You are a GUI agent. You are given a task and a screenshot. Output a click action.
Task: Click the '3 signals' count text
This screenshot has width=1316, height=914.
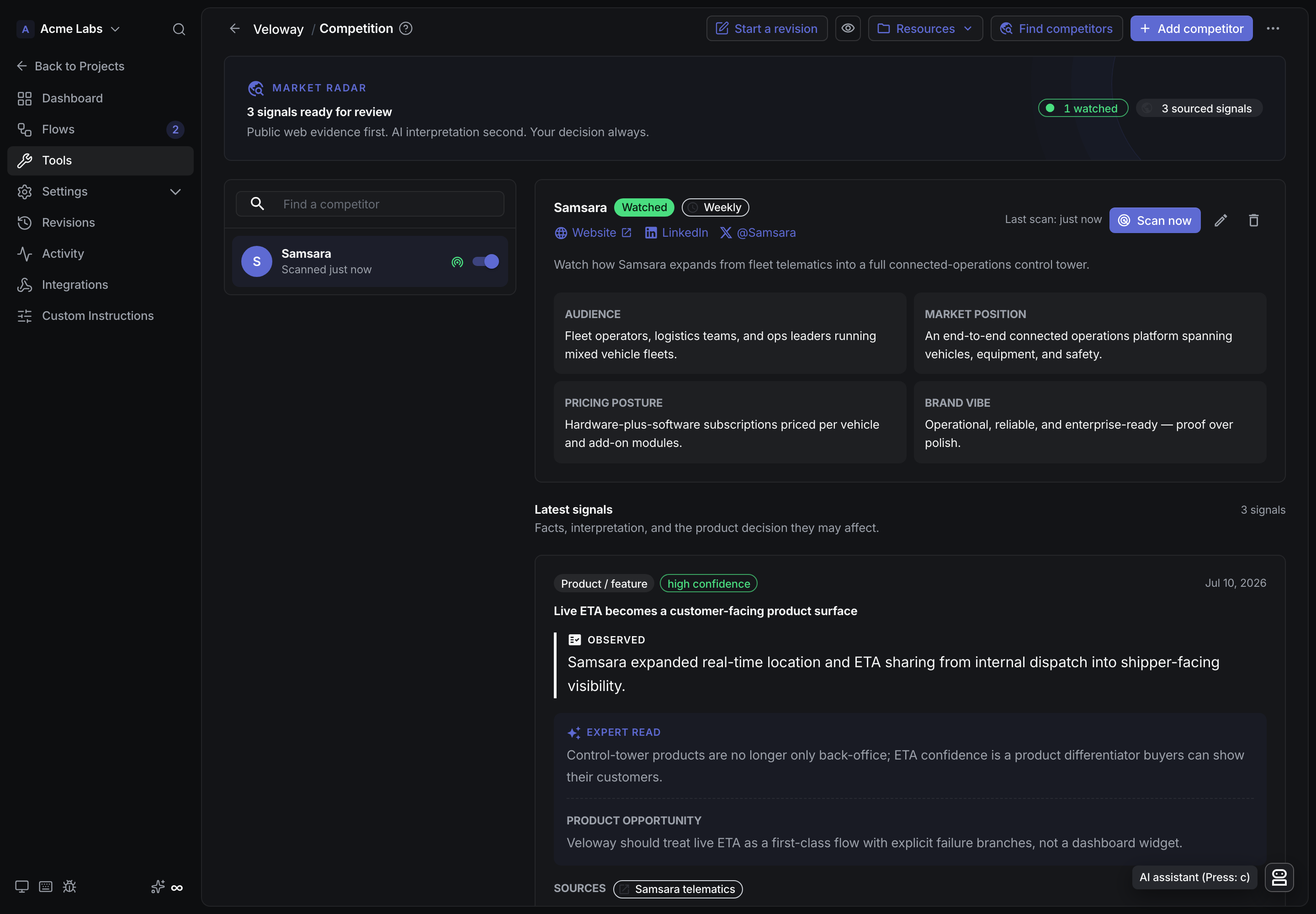(x=1263, y=510)
